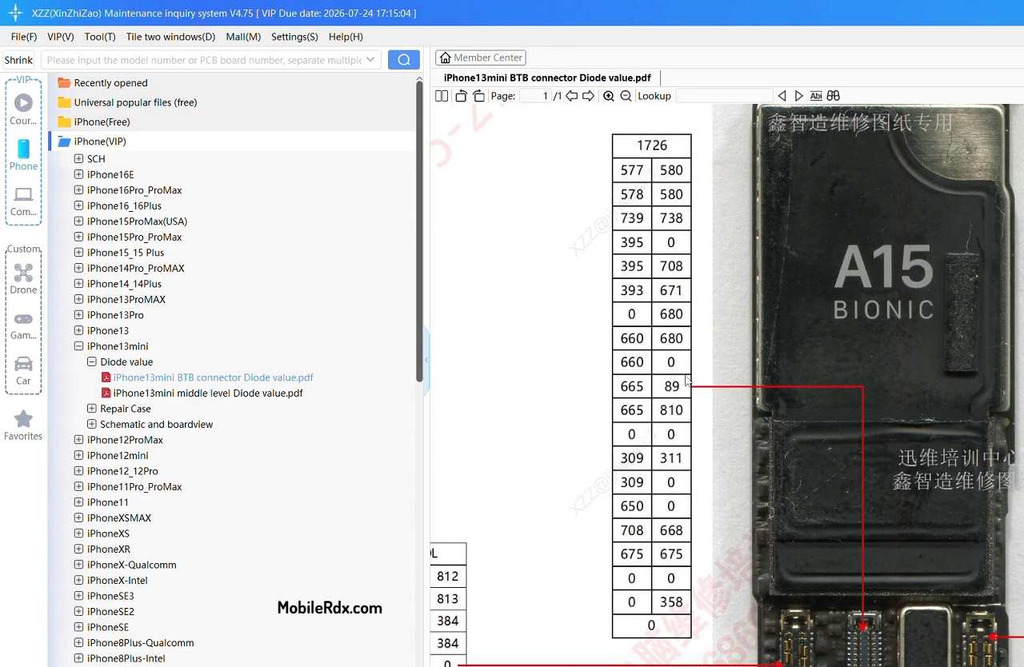Viewport: 1024px width, 667px height.
Task: Expand the iPhone12ProMax node
Action: (78, 440)
